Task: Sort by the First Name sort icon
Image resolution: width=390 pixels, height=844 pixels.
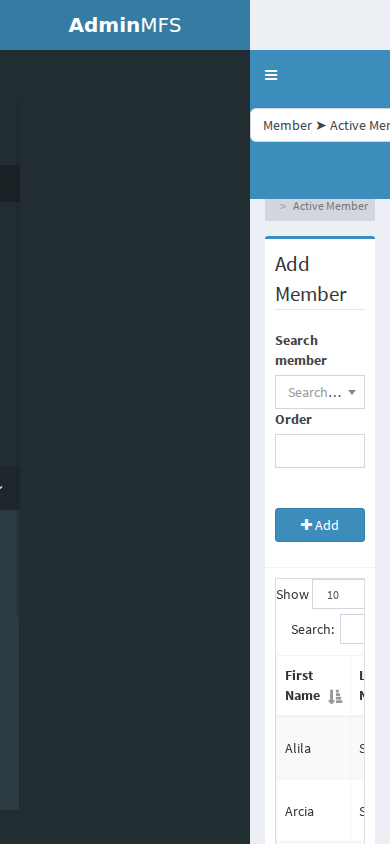Action: point(335,697)
